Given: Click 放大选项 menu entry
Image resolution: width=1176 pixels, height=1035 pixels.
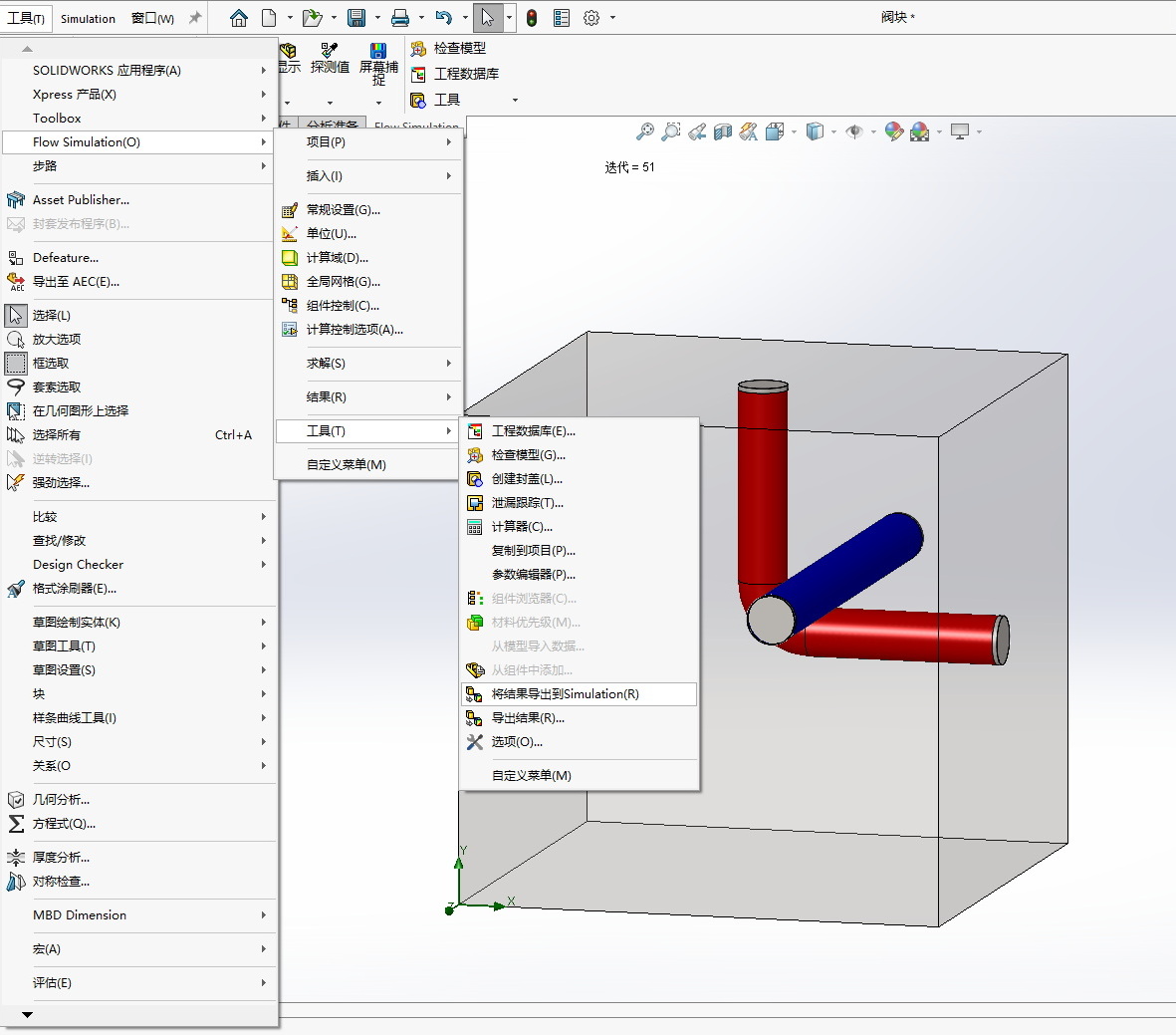Looking at the screenshot, I should point(138,340).
